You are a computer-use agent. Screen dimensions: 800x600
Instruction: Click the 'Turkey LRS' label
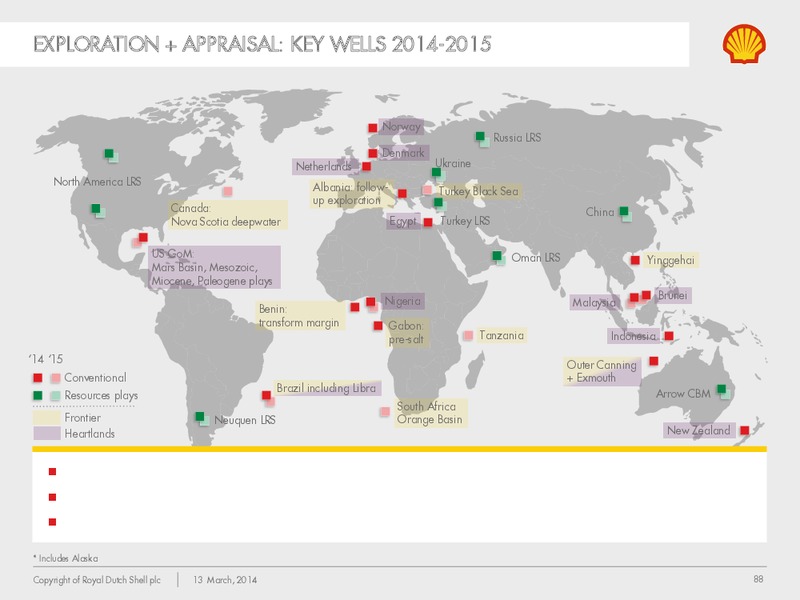point(465,221)
